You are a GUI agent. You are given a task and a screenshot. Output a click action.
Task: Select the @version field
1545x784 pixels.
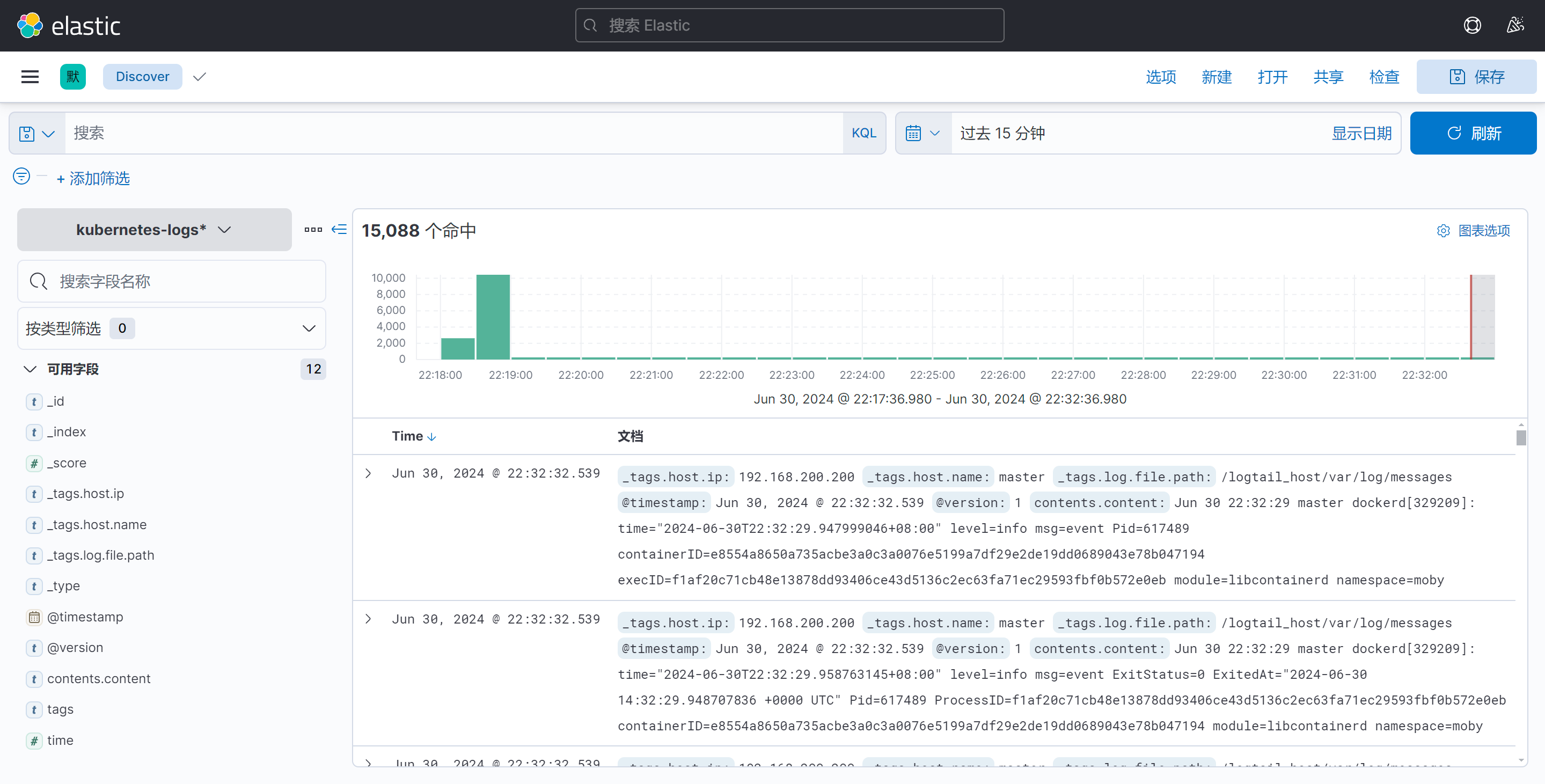coord(75,648)
